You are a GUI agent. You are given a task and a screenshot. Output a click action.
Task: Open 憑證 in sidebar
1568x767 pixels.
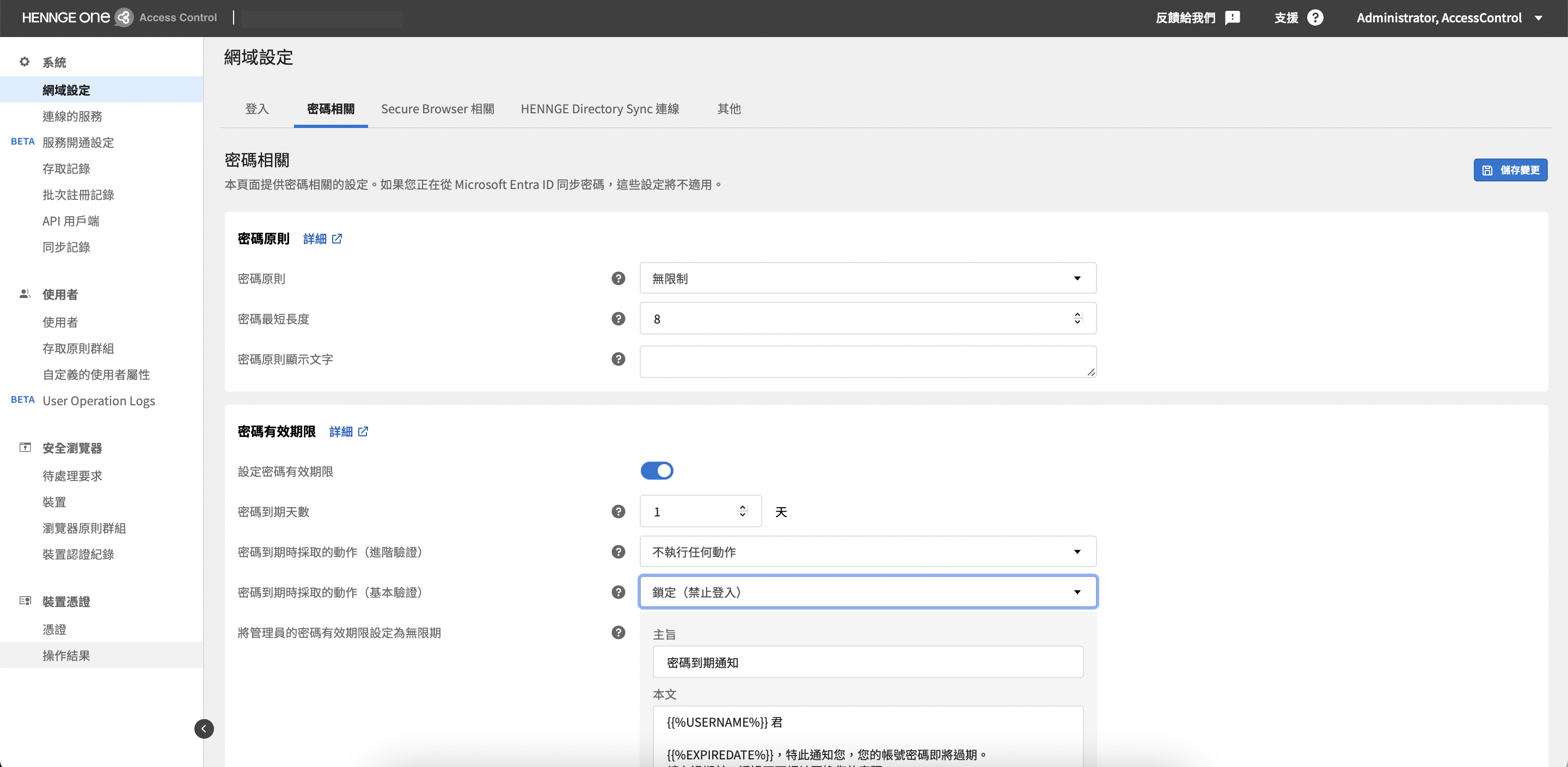(54, 629)
